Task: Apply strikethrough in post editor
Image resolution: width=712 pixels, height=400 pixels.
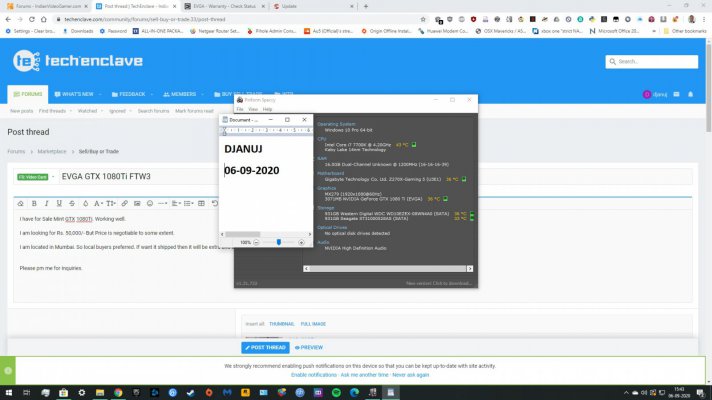Action: 72,203
